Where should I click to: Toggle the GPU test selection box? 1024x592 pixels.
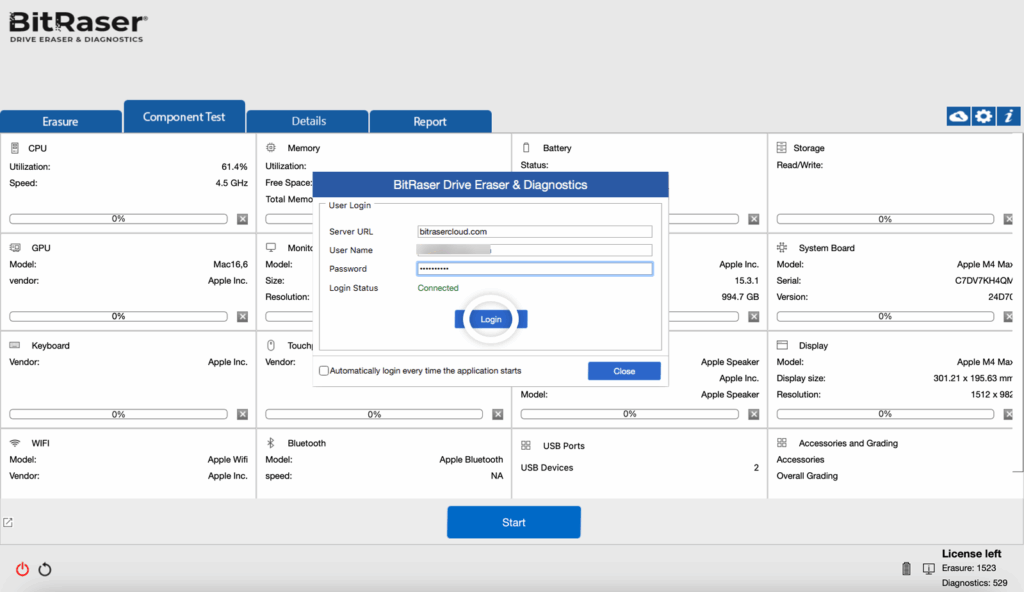click(242, 317)
